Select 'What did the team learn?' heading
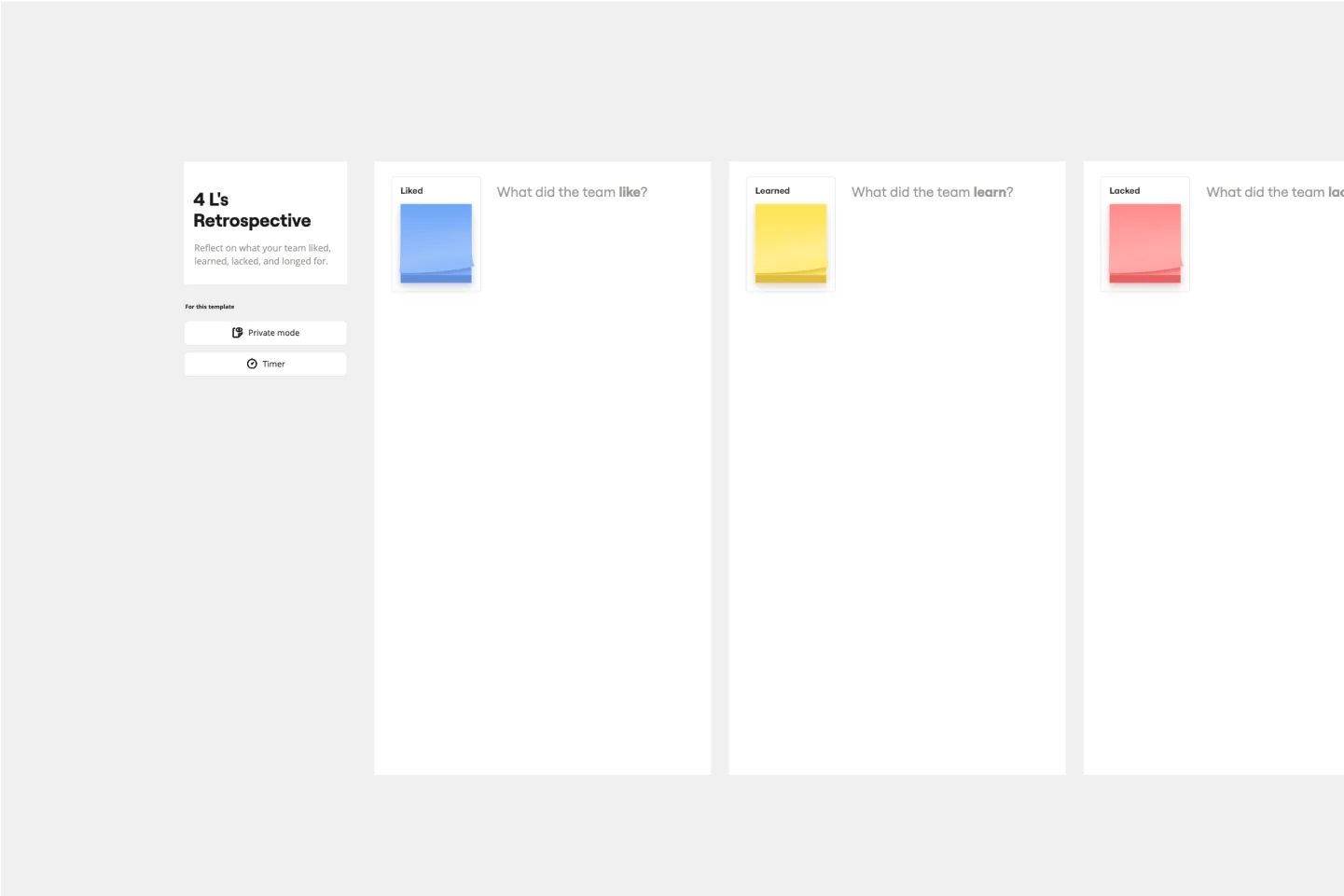Image resolution: width=1344 pixels, height=896 pixels. pos(932,192)
